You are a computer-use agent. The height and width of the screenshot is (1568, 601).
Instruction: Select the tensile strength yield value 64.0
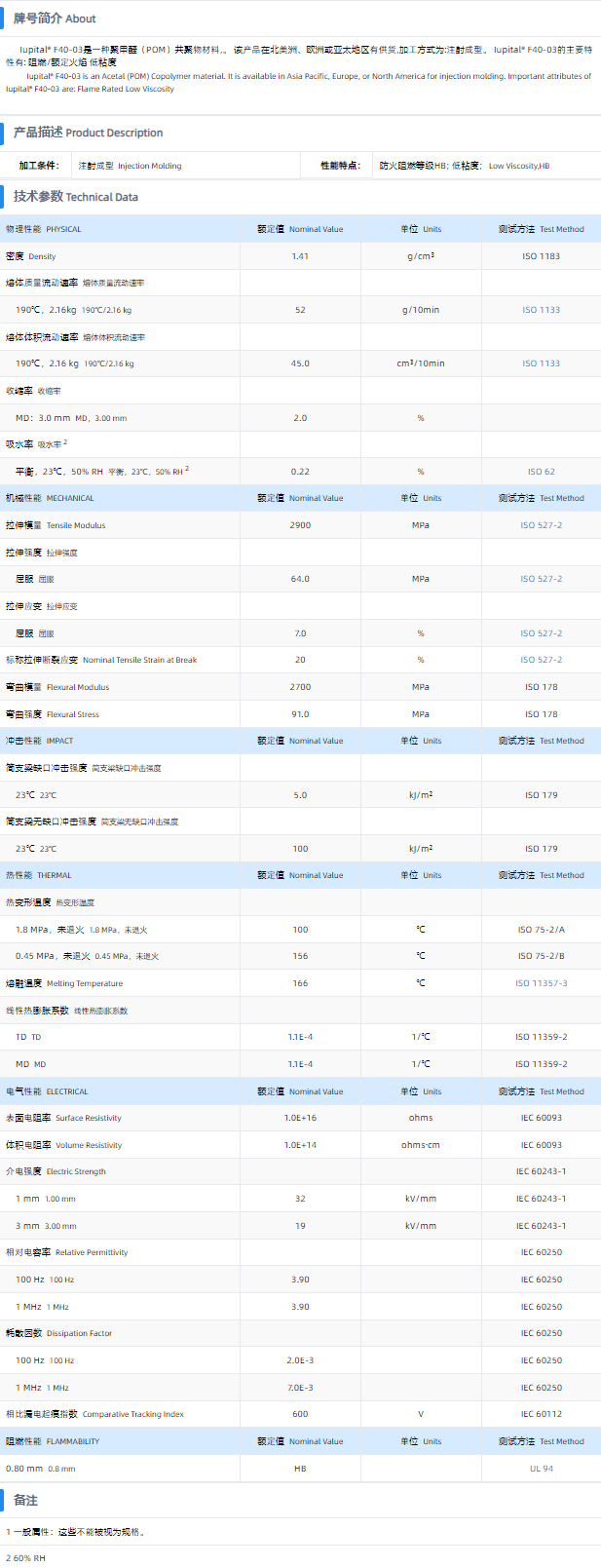click(x=300, y=579)
